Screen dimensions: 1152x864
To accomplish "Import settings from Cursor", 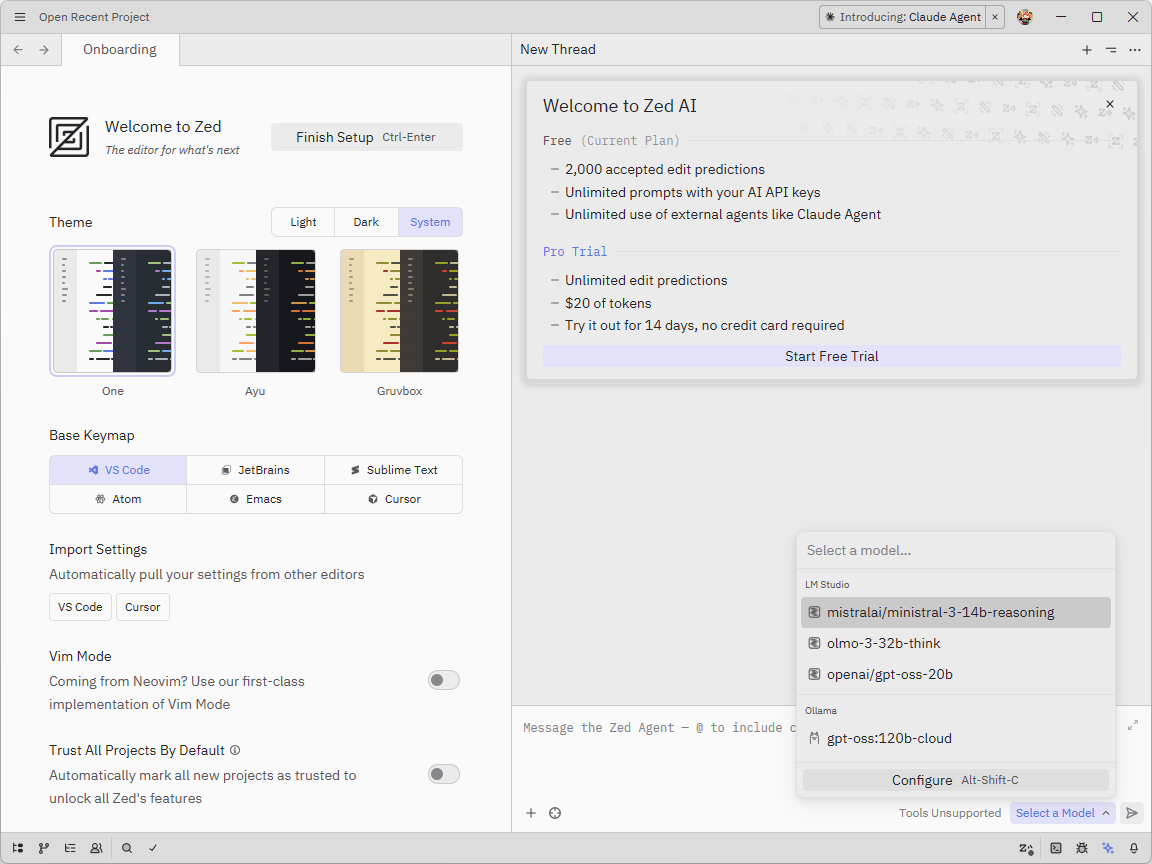I will click(143, 607).
